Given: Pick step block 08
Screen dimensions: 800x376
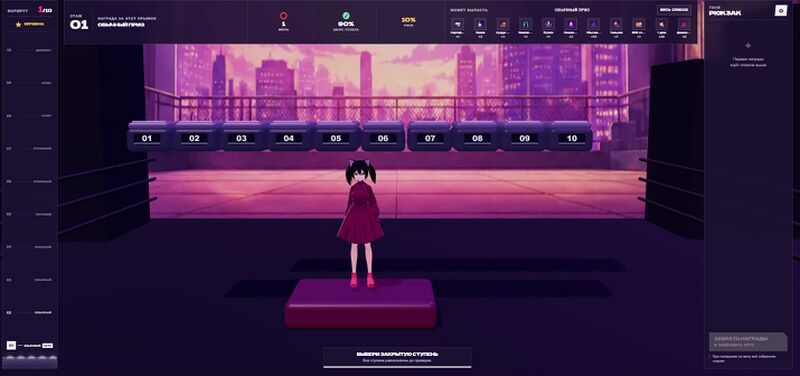Looking at the screenshot, I should [477, 136].
